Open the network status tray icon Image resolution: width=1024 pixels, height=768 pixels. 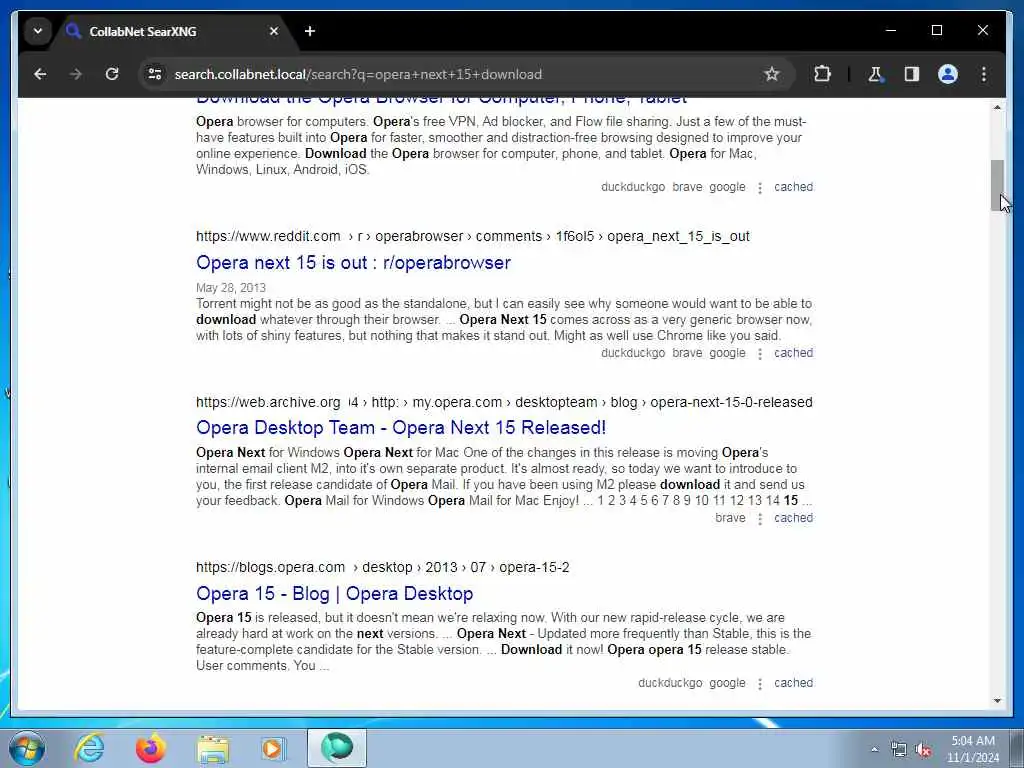(x=899, y=750)
